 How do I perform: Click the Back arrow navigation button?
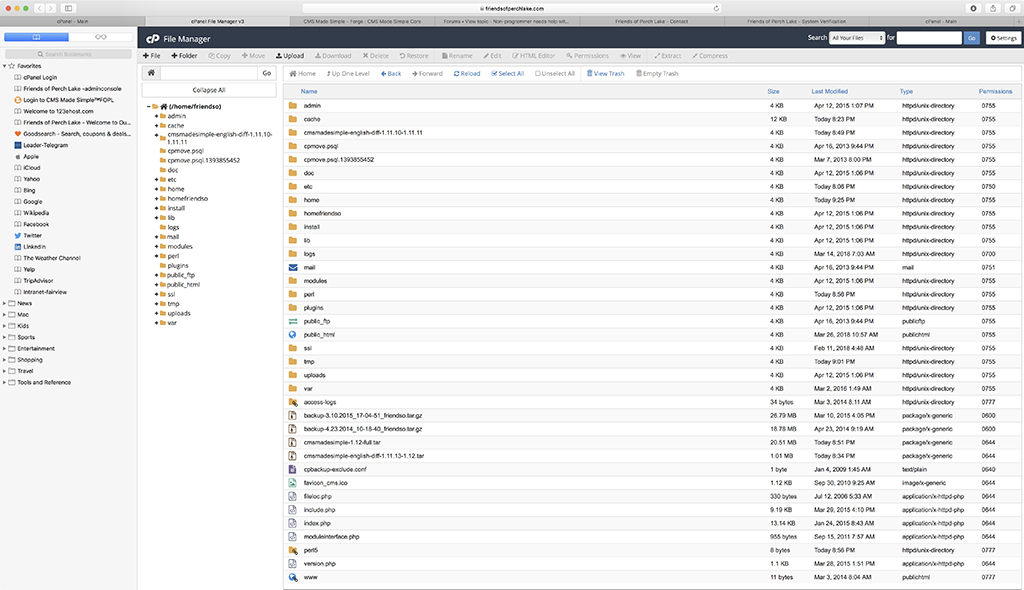[x=380, y=74]
